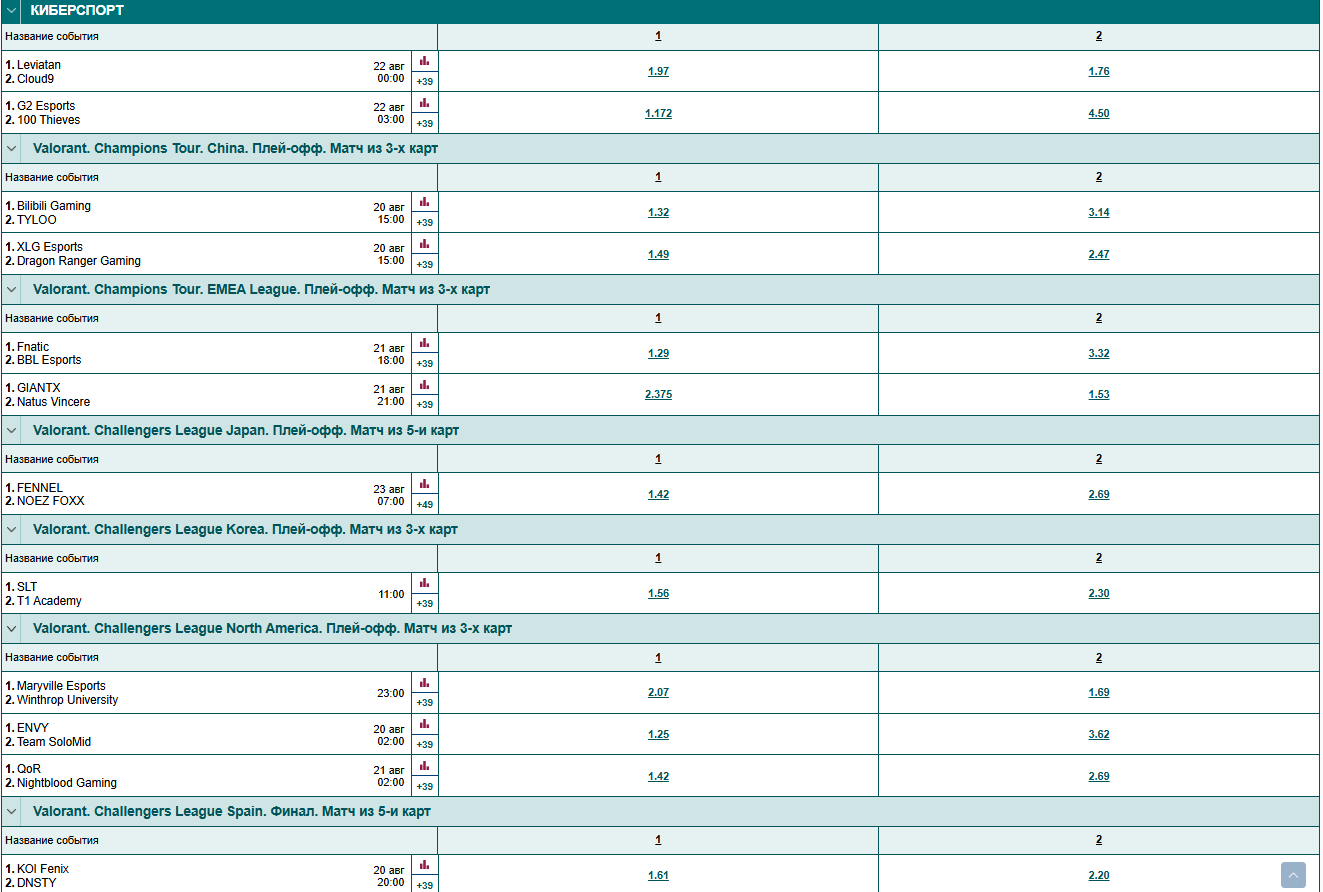Bet on Natus Vincere at 1.53
The width and height of the screenshot is (1323, 892).
1099,395
